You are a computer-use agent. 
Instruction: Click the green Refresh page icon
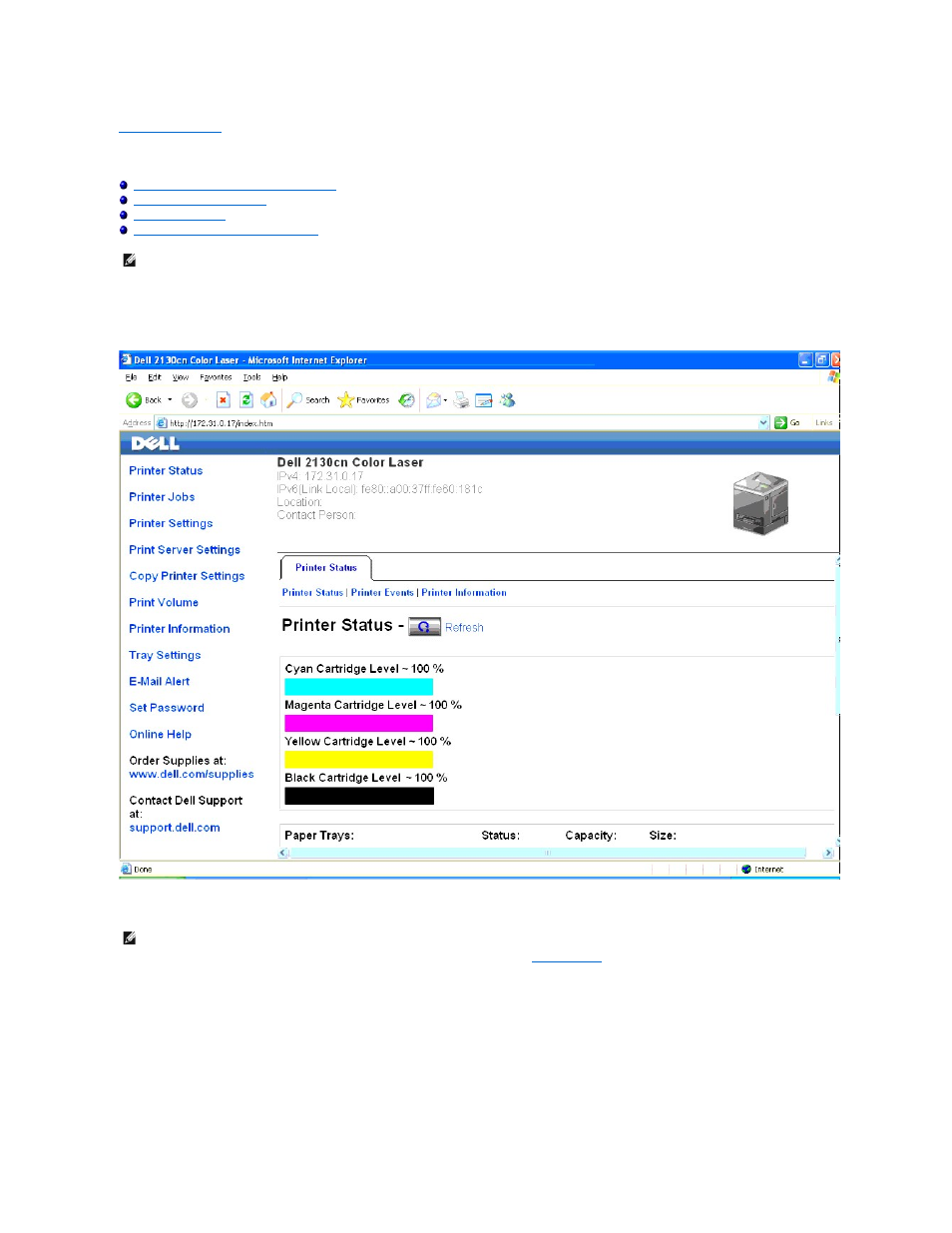(x=245, y=400)
